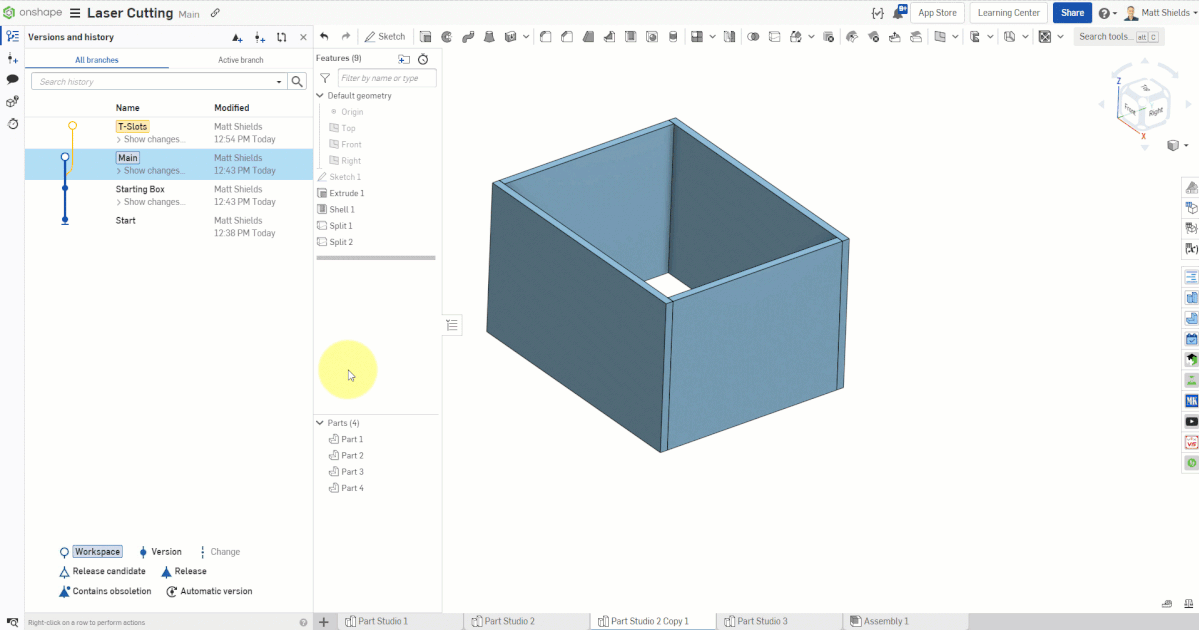This screenshot has width=1199, height=631.
Task: Click the Filter by name or type field
Action: tap(386, 78)
